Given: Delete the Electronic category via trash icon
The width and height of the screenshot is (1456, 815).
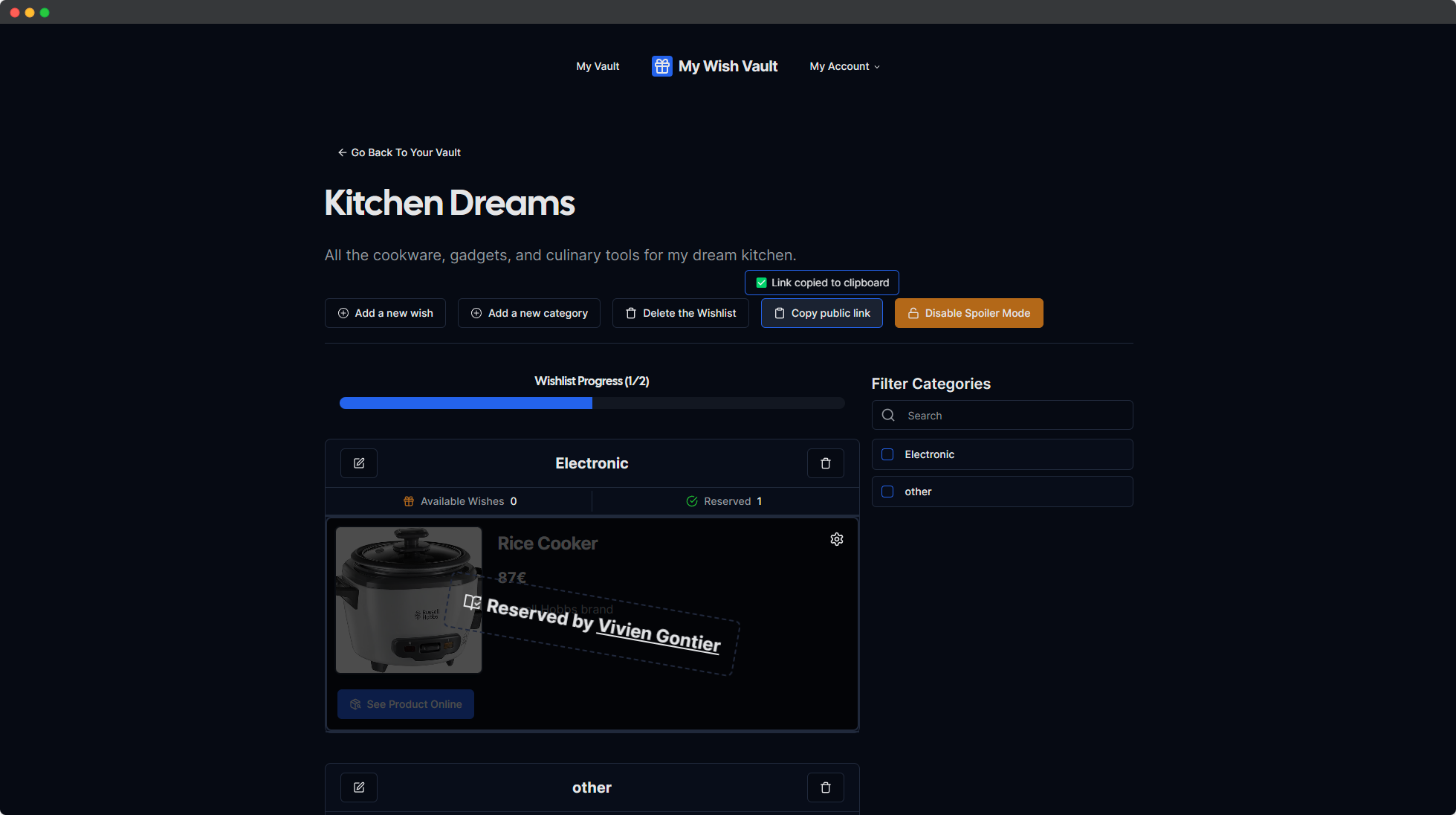Looking at the screenshot, I should pyautogui.click(x=825, y=463).
